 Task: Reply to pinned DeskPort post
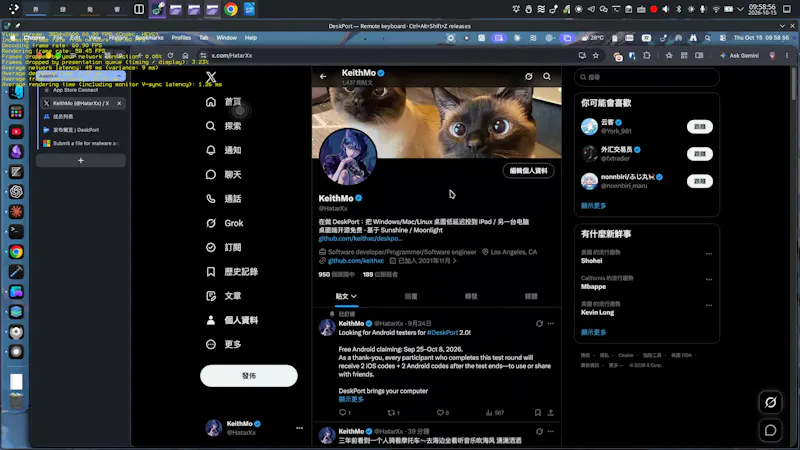pos(344,413)
